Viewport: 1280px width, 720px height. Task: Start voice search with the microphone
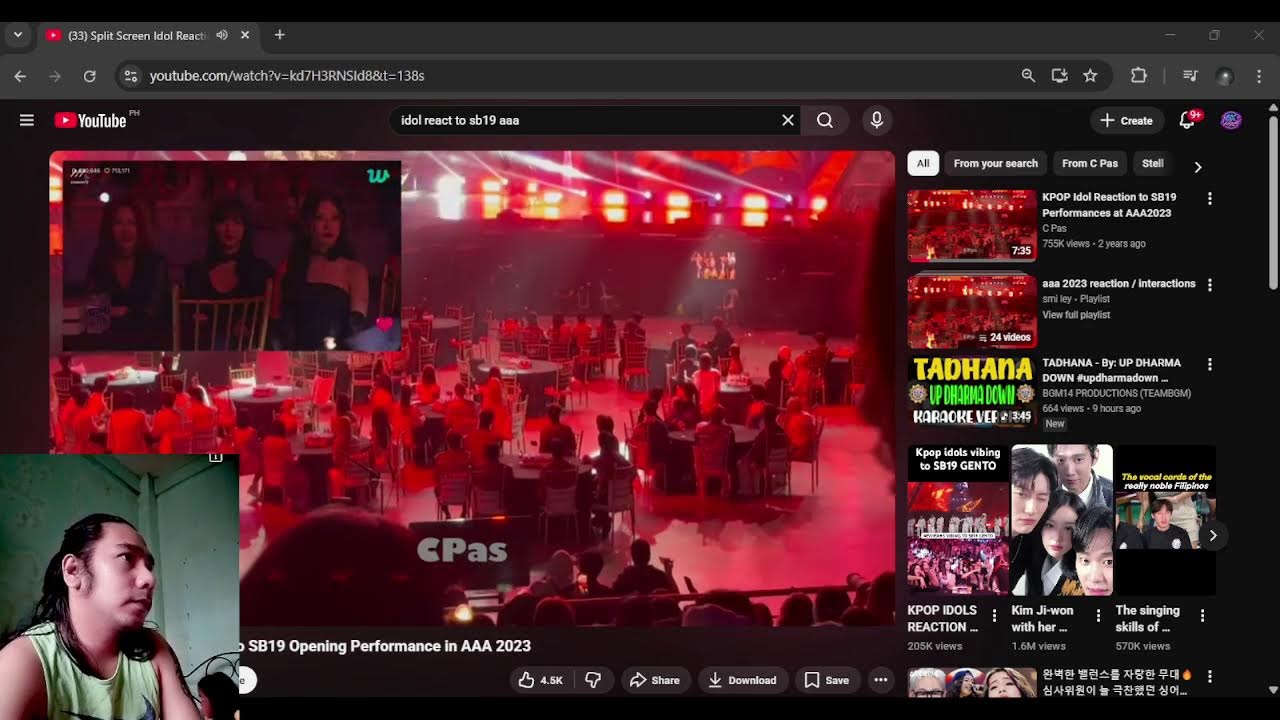(877, 120)
